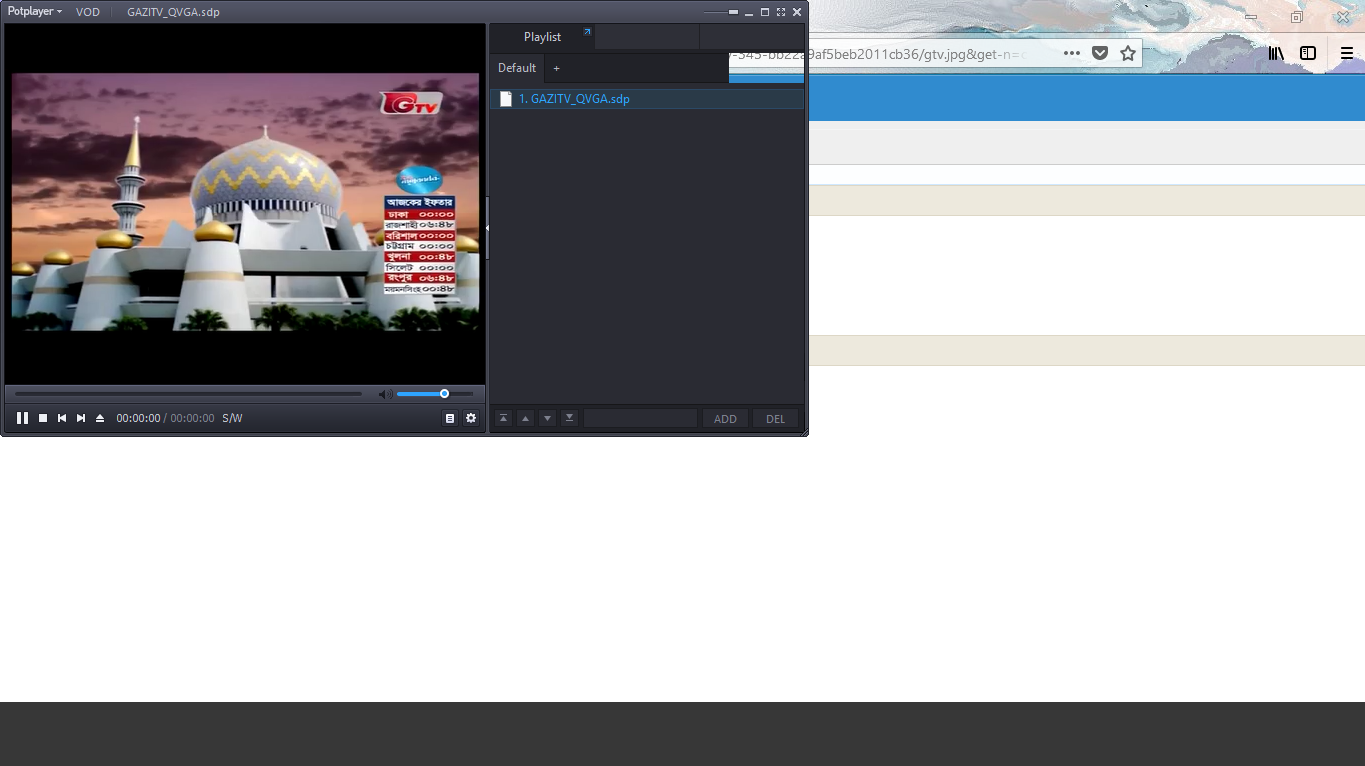
Task: Toggle the playlist panel button
Action: click(450, 418)
